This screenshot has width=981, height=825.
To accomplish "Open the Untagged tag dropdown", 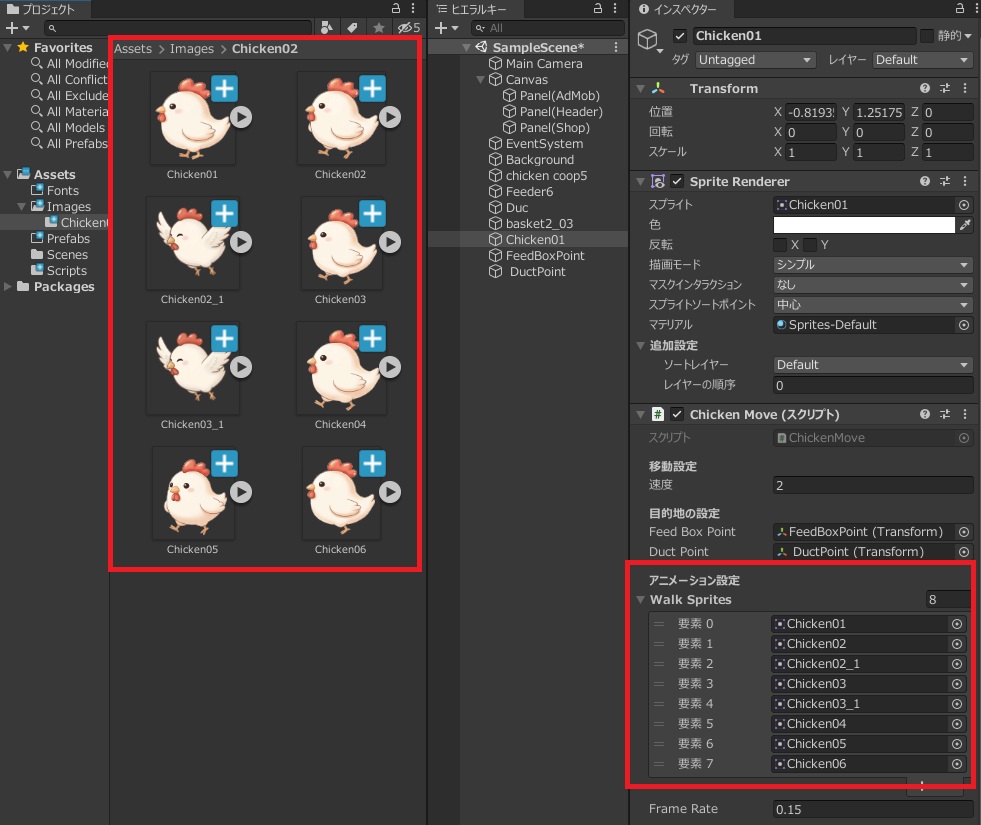I will (757, 60).
